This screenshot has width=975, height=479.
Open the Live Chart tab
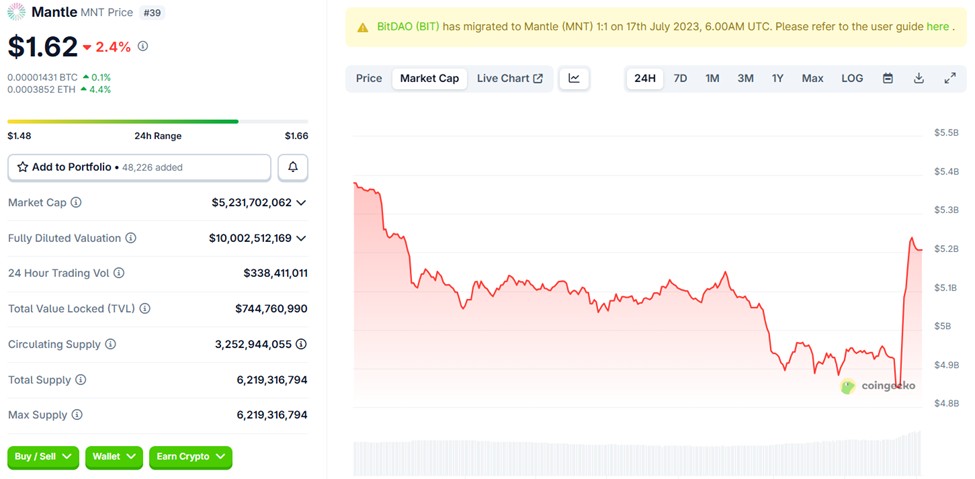[509, 78]
